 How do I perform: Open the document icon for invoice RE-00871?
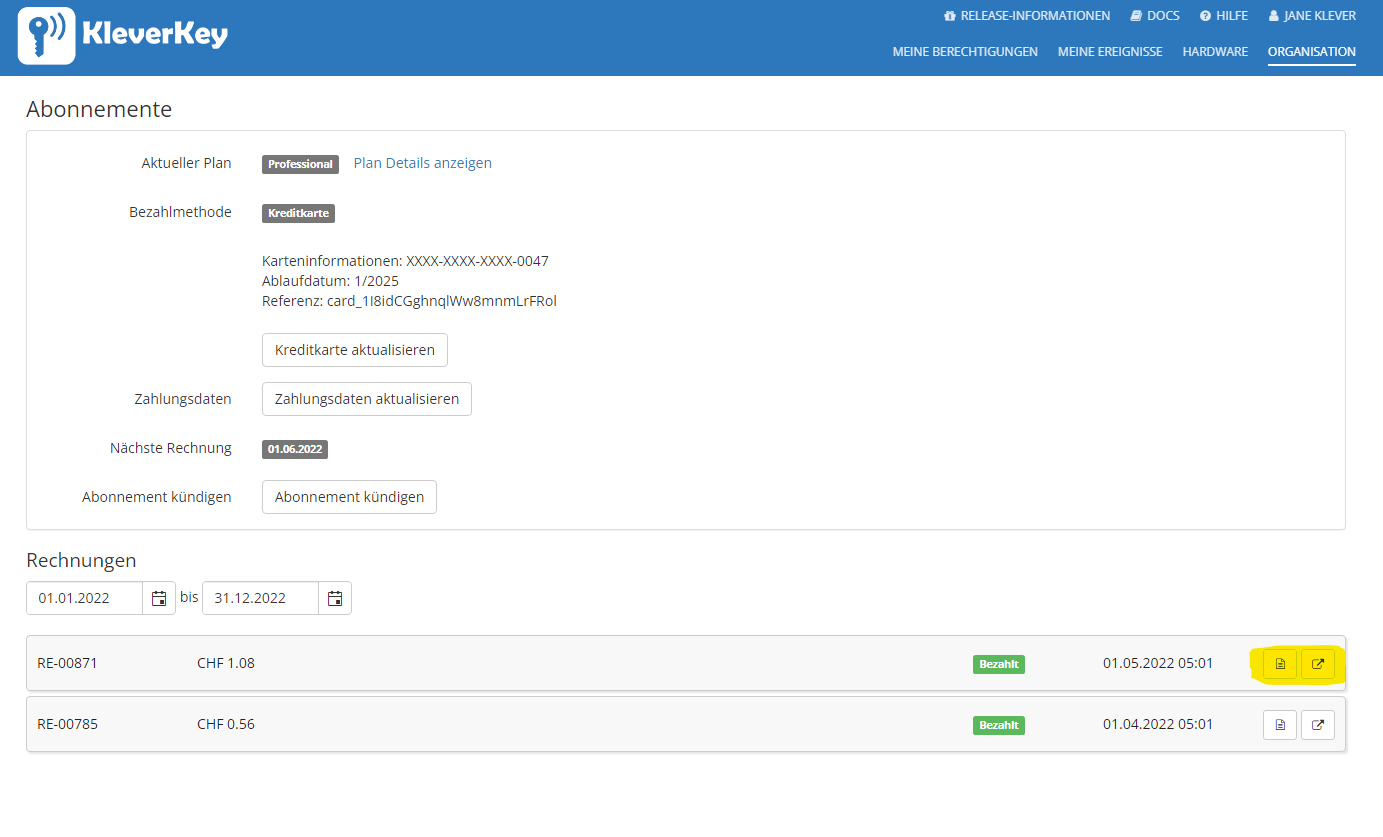[1280, 664]
